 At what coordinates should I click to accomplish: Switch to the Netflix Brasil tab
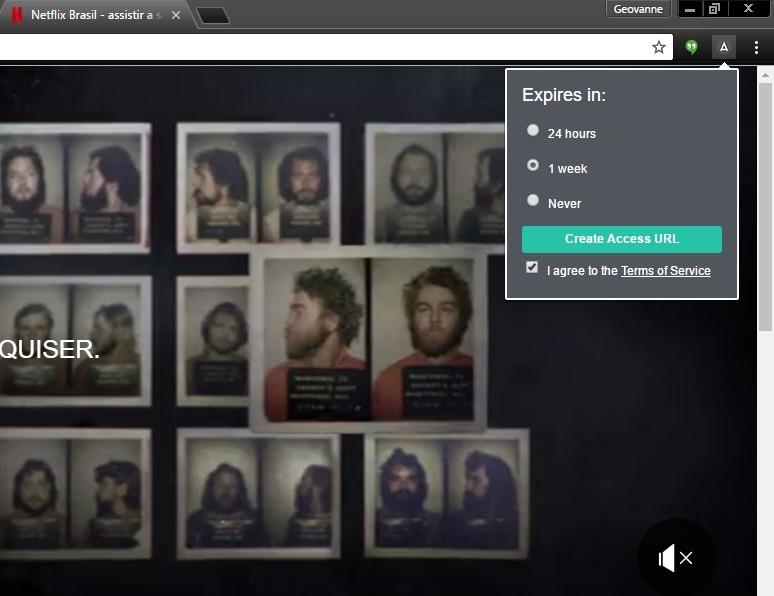pos(94,15)
